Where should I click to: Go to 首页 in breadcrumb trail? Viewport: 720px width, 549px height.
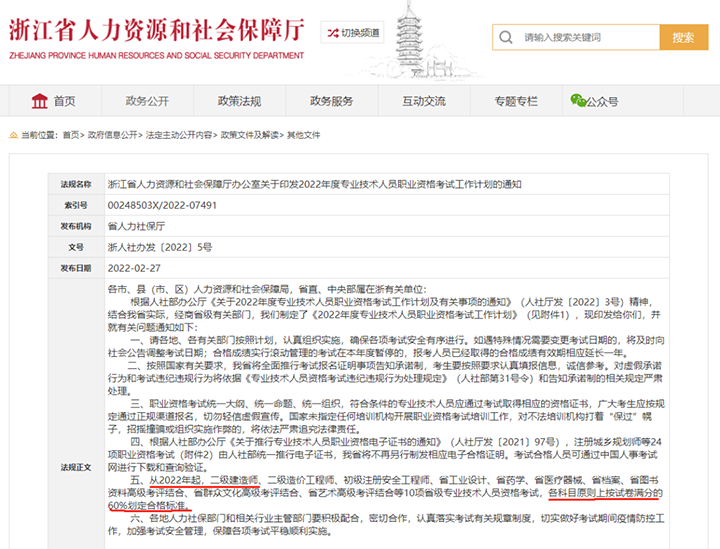coord(70,135)
